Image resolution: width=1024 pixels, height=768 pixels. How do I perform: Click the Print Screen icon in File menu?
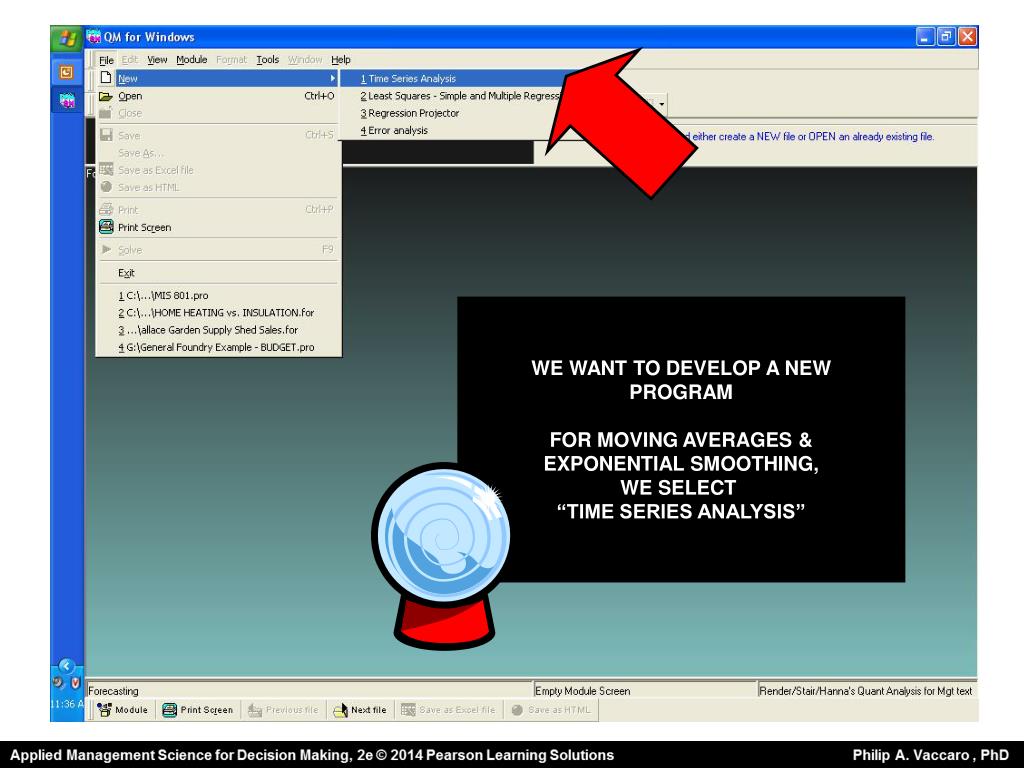coord(106,227)
